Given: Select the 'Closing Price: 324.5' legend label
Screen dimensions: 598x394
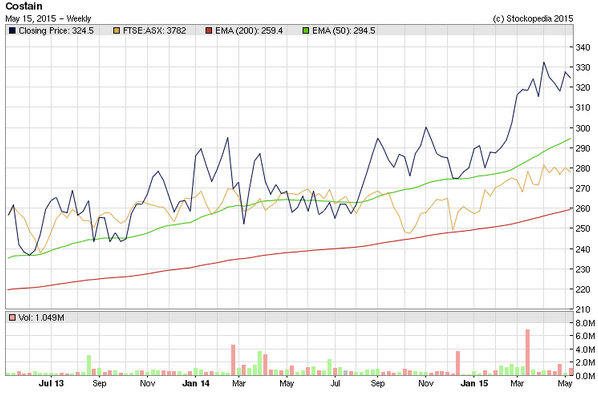Looking at the screenshot, I should [56, 31].
